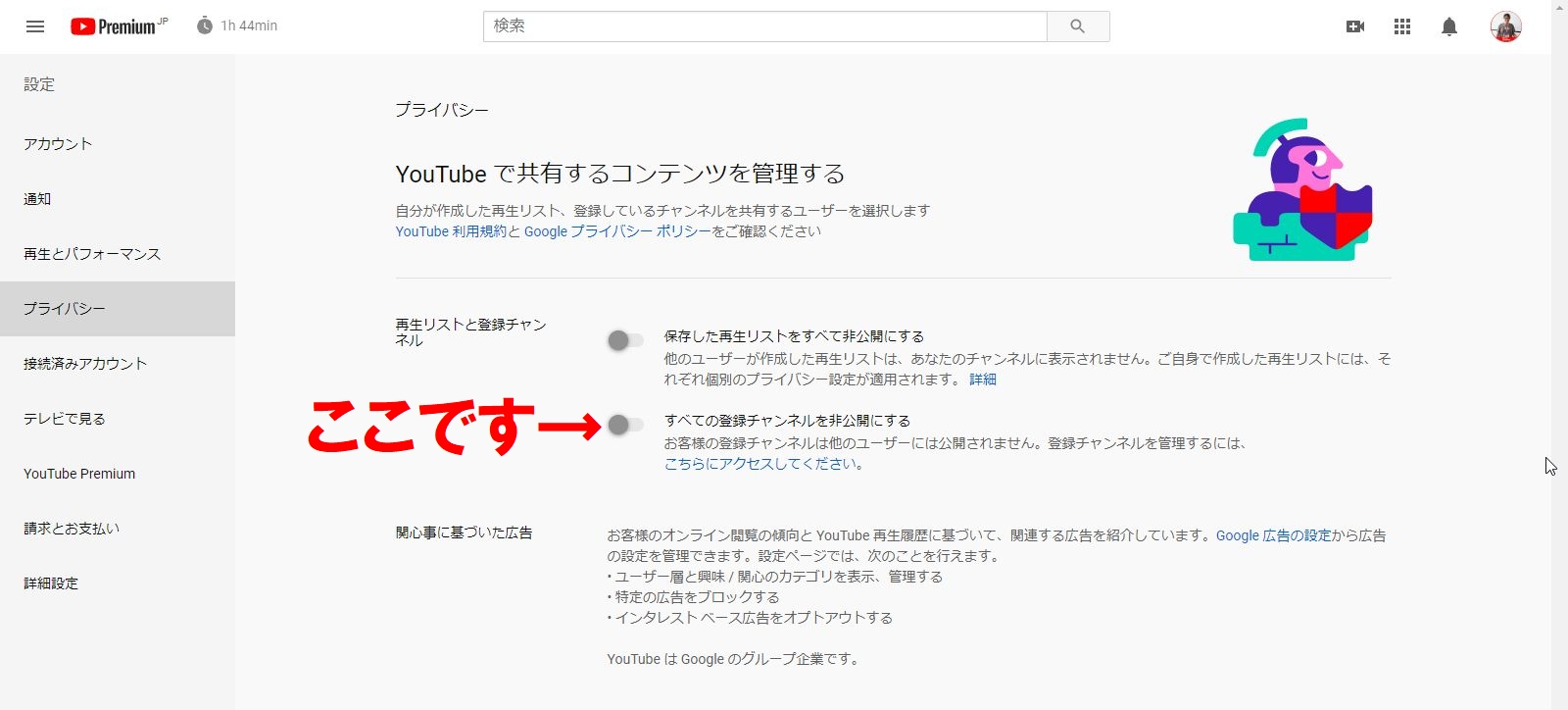Click the 関心事に基づいた広告 label

tap(465, 532)
